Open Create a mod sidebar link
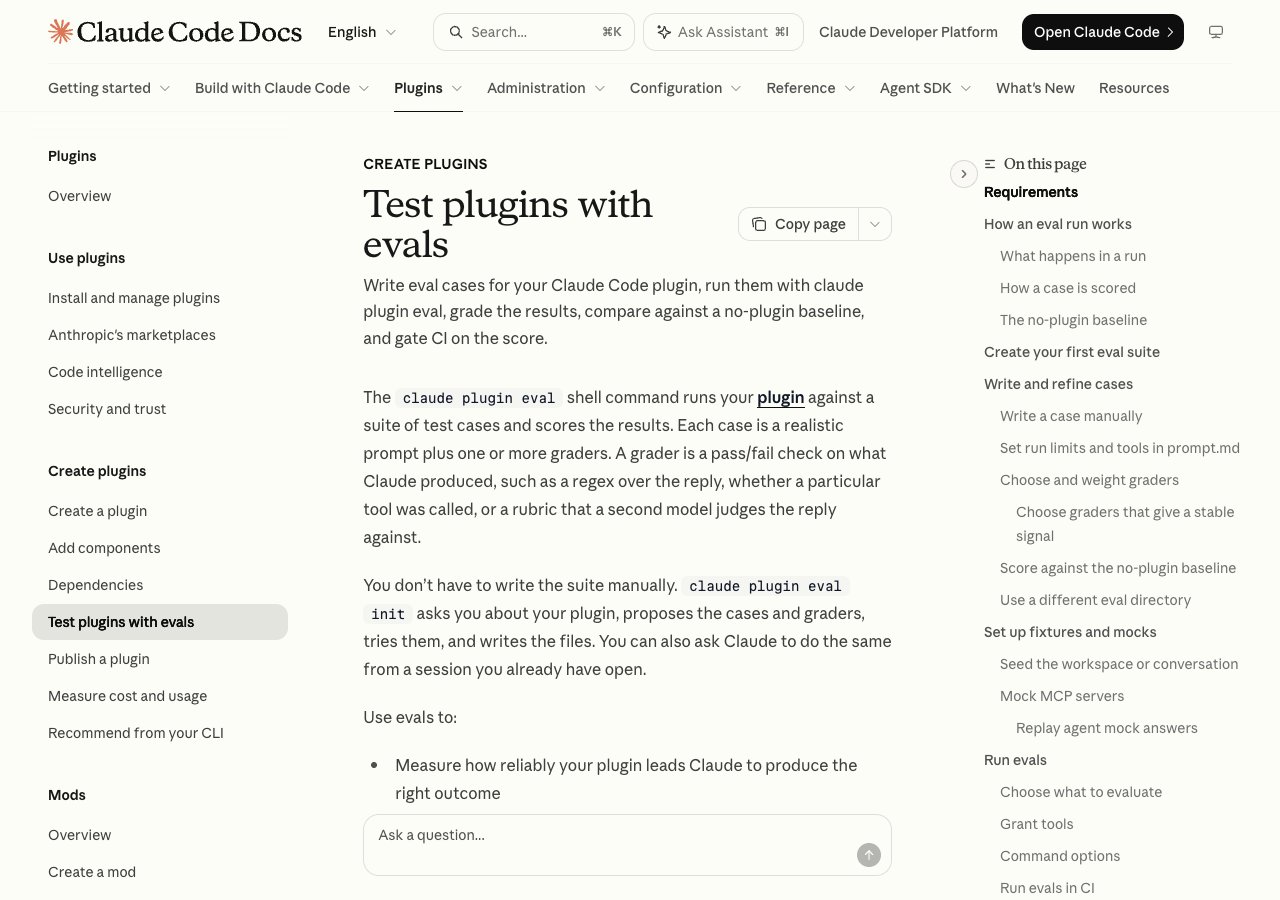 92,872
